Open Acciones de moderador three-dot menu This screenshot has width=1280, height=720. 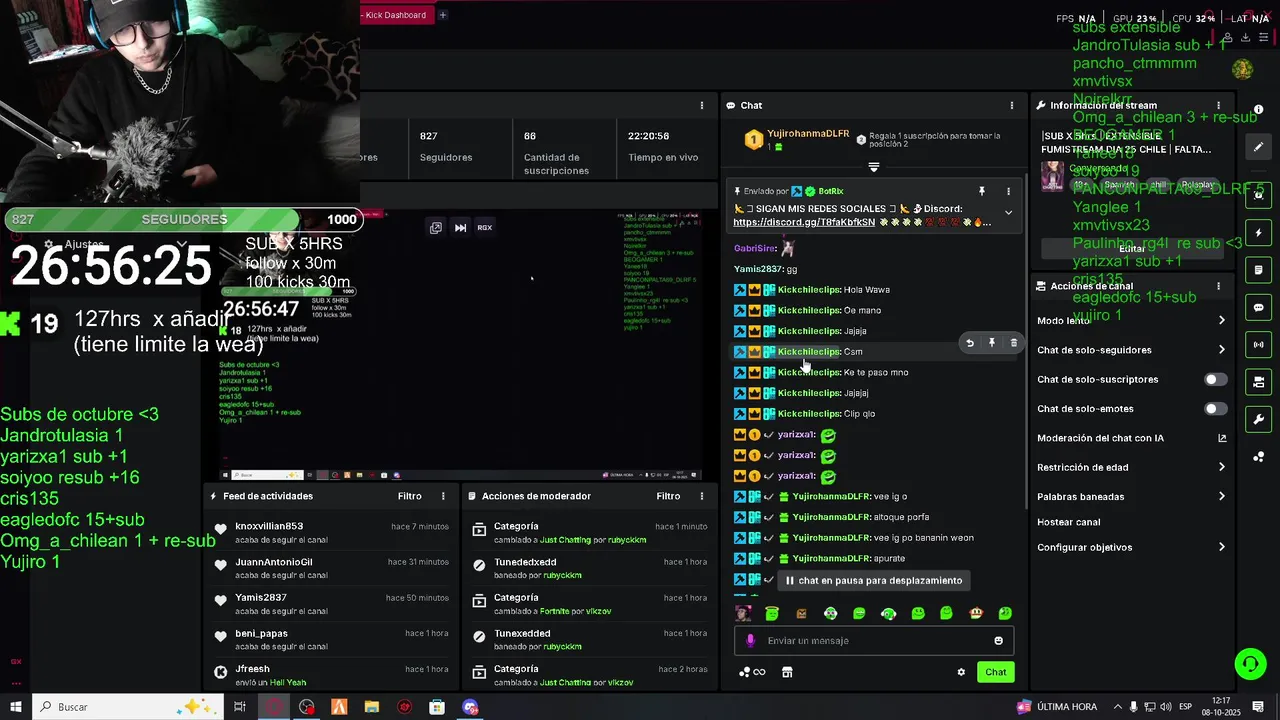(x=701, y=496)
